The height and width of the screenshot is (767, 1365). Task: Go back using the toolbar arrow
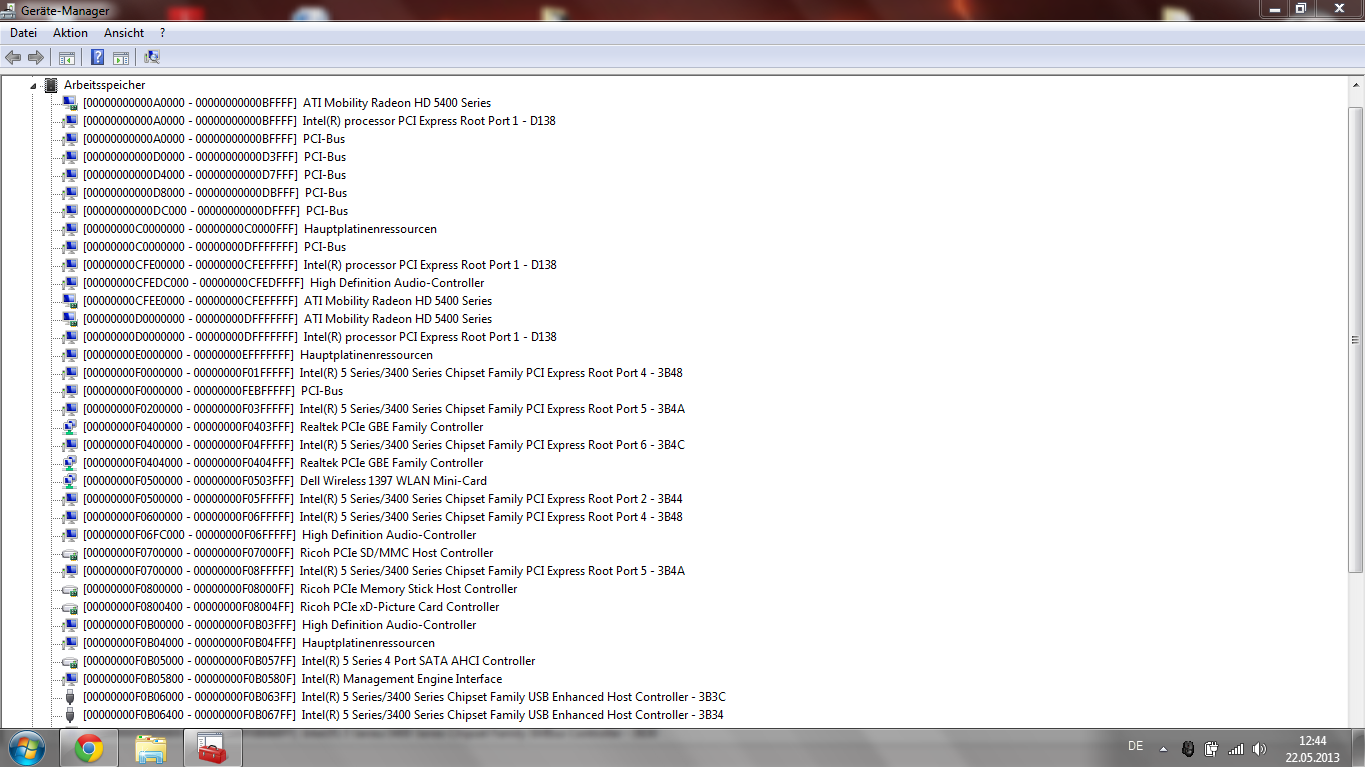[13, 58]
